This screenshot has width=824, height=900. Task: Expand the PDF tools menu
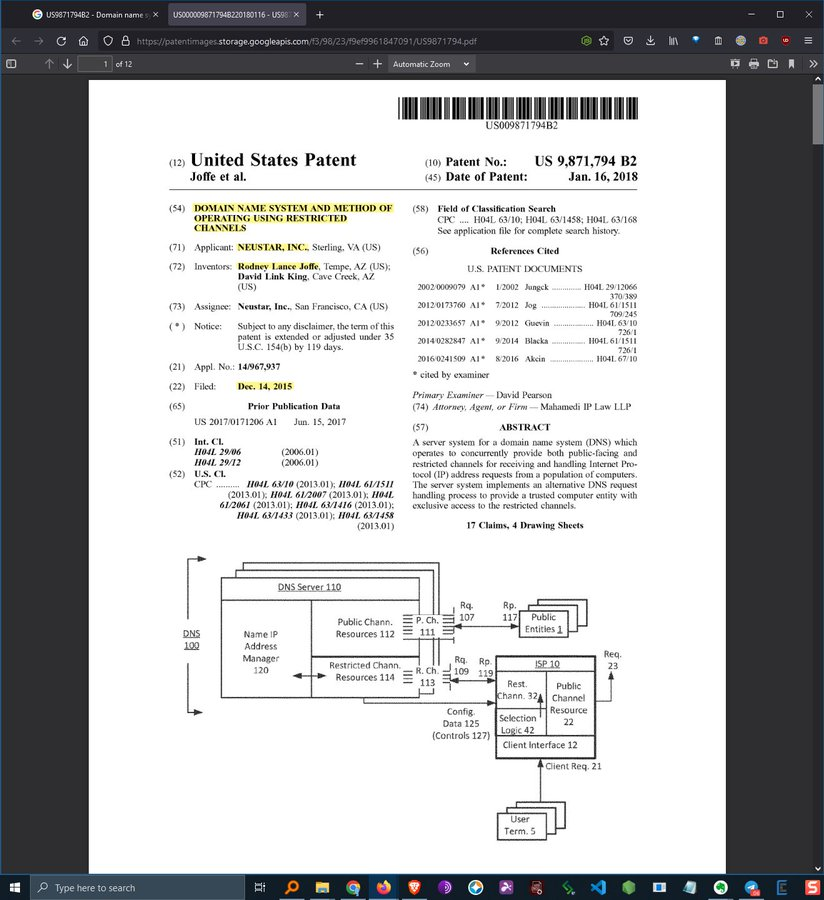click(812, 64)
